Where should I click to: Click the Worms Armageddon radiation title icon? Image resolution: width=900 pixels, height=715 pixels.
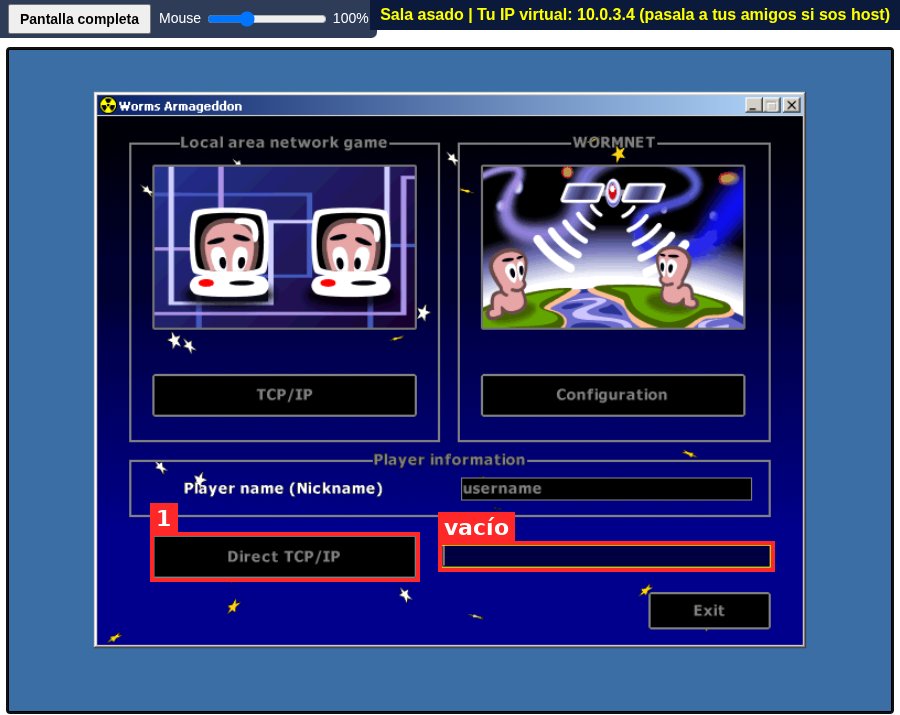click(x=108, y=106)
